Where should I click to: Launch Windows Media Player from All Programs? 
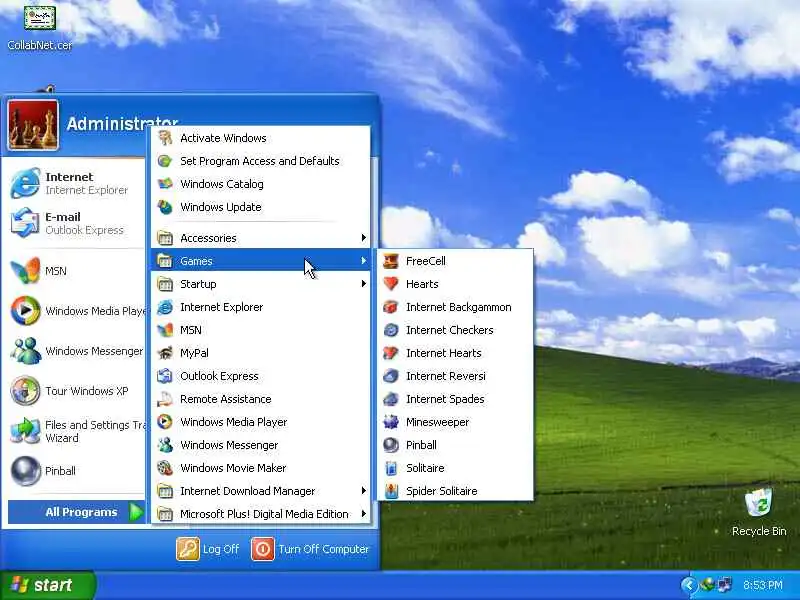(x=261, y=422)
